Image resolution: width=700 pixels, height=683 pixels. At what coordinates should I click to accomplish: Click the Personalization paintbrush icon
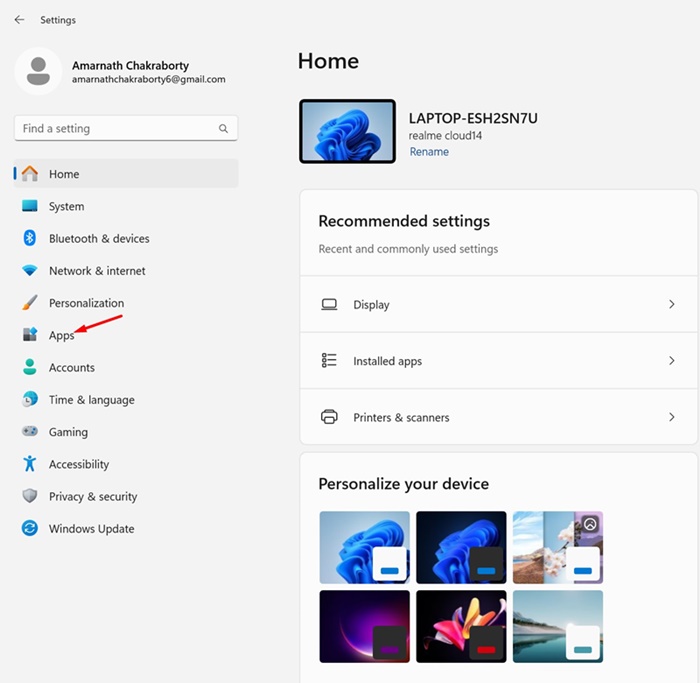30,303
